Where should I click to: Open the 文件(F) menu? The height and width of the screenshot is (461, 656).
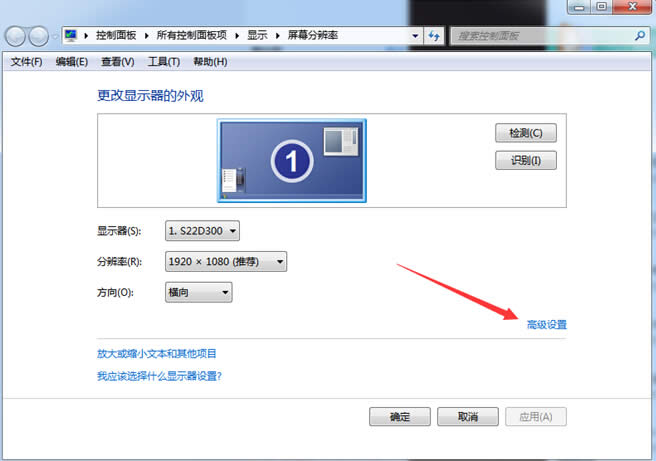[x=26, y=62]
